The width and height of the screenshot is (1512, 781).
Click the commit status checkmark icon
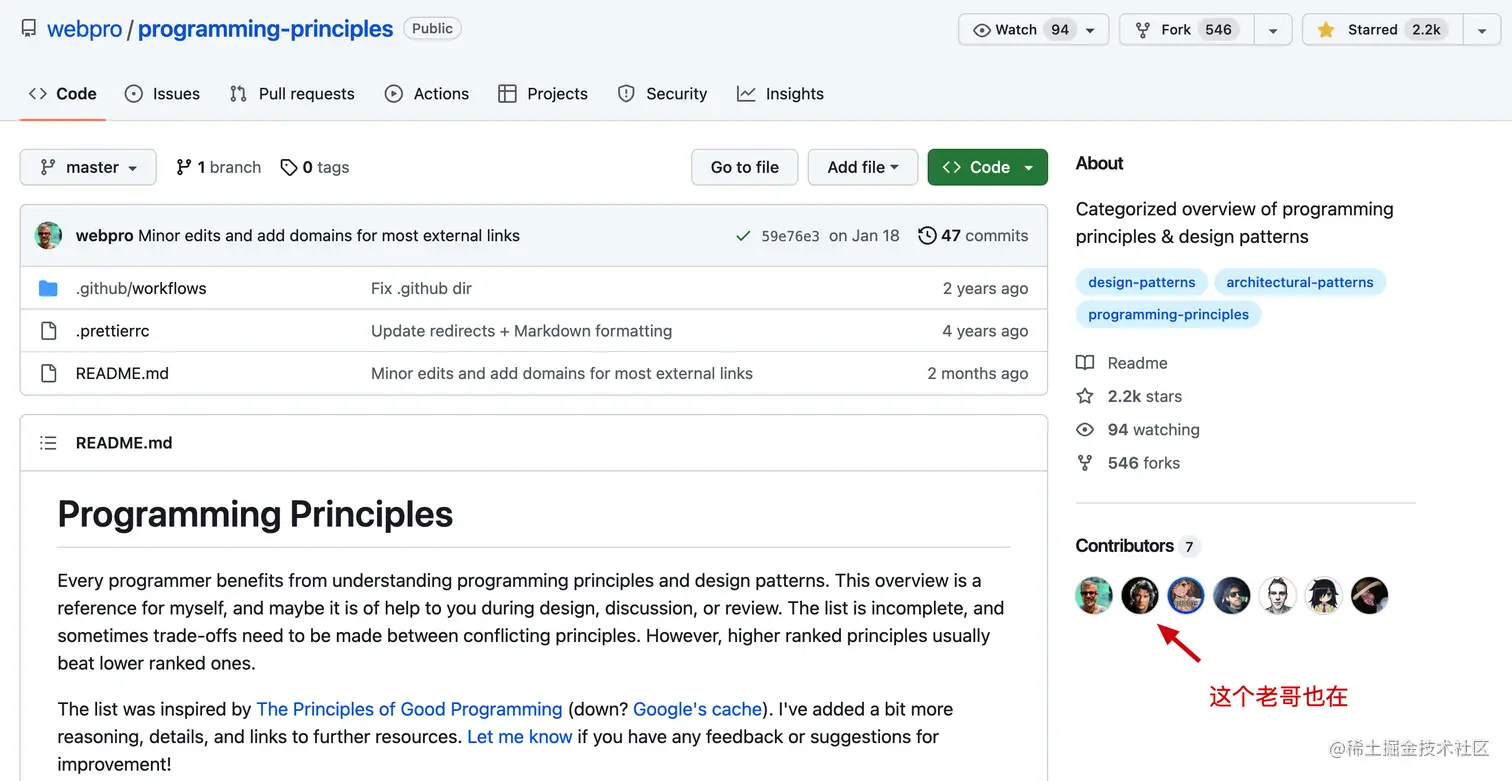tap(743, 236)
